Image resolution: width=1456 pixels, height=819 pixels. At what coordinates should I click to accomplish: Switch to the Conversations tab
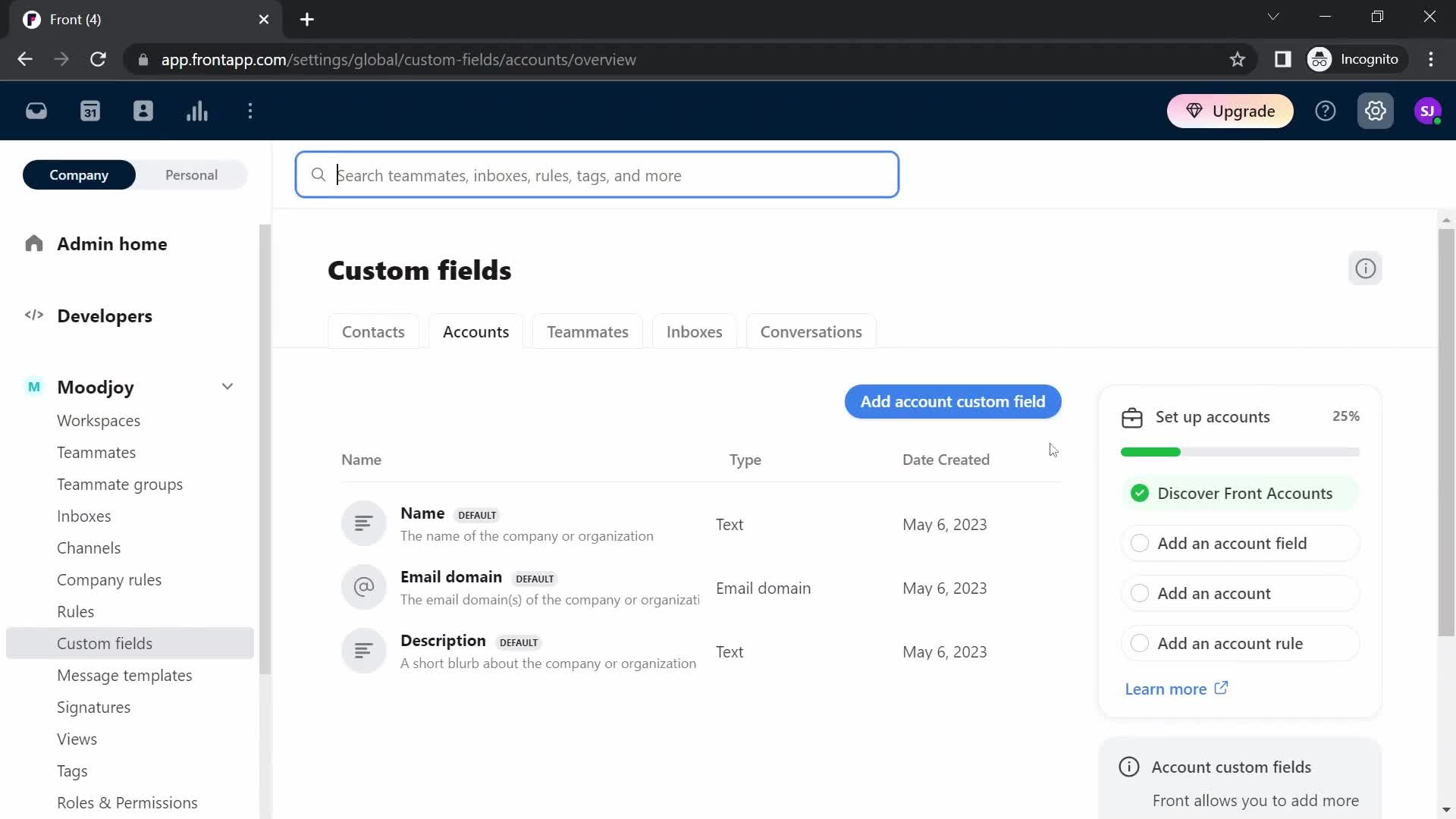811,331
